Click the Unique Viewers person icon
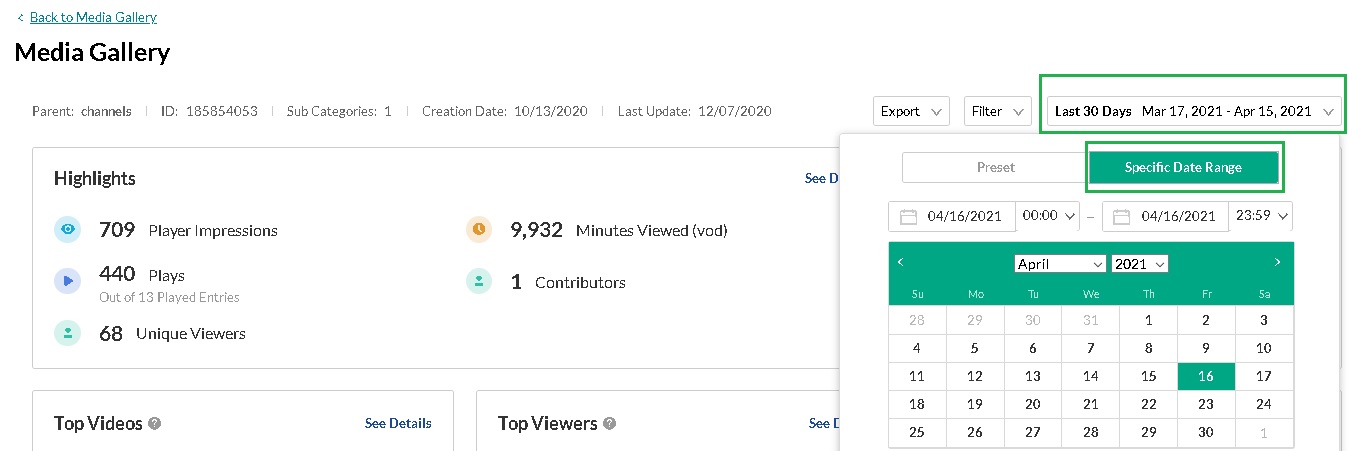Screen dimensions: 1348x451 (67, 333)
